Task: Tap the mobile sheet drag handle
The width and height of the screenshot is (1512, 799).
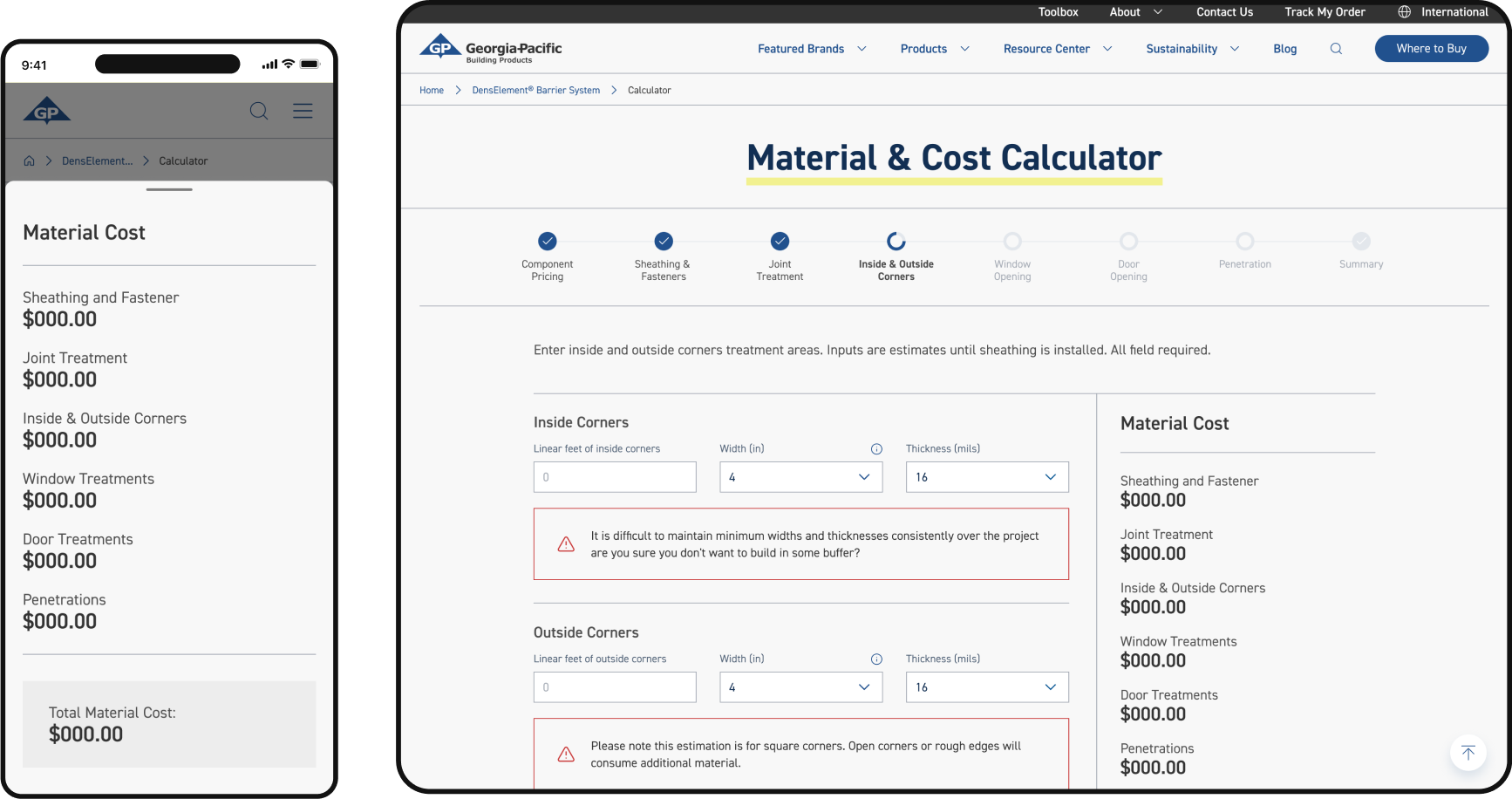Action: pos(169,189)
